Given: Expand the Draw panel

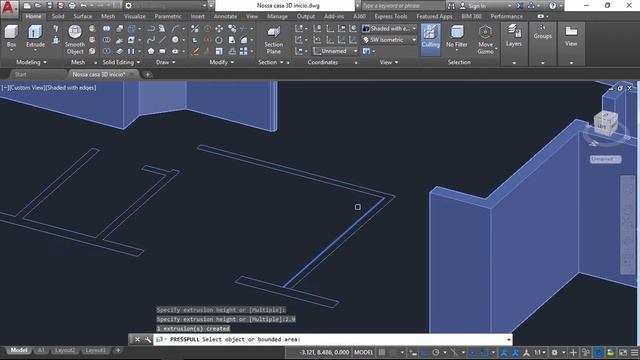Looking at the screenshot, I should coord(165,62).
